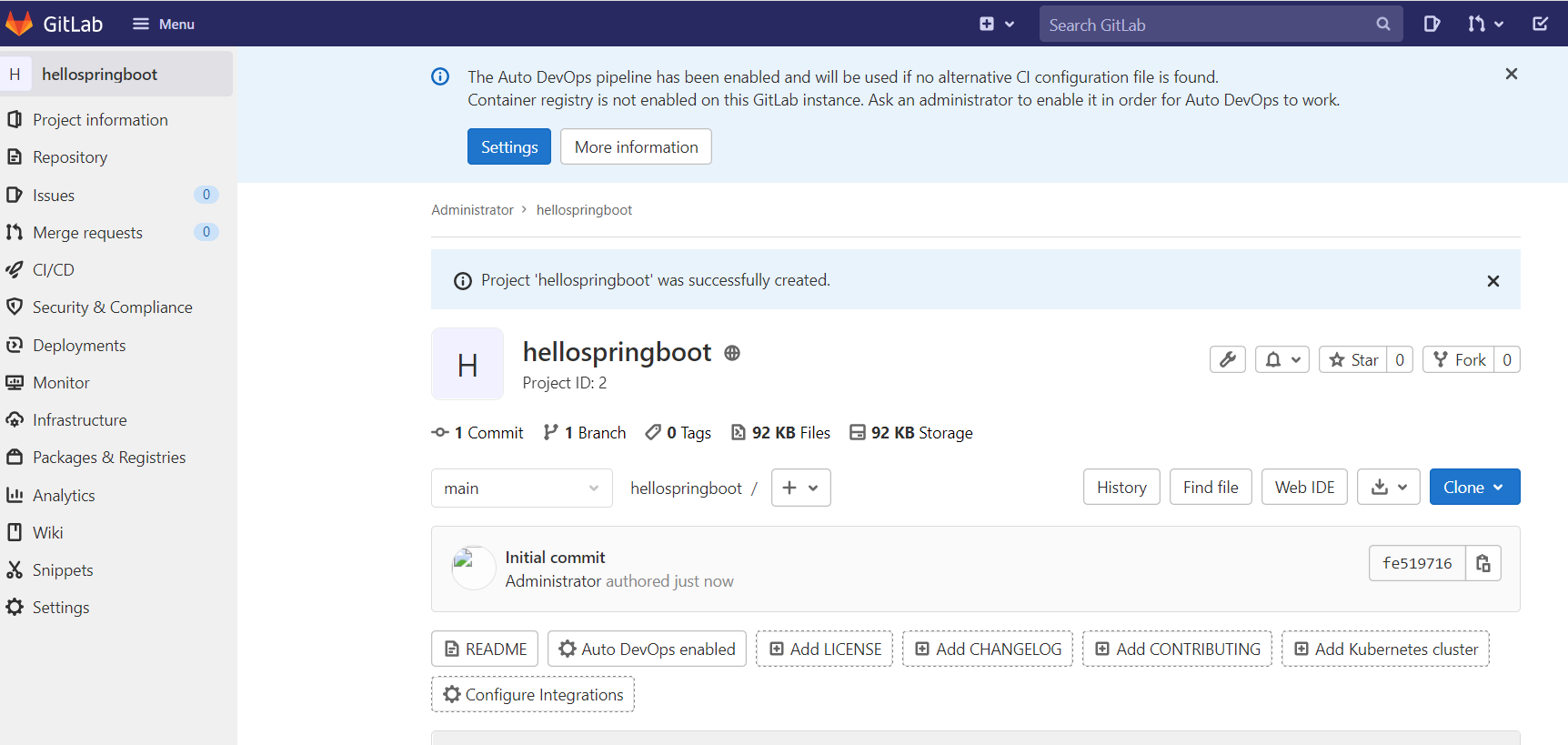The width and height of the screenshot is (1568, 745).
Task: Expand merge requests dropdown in top bar
Action: coord(1485,24)
